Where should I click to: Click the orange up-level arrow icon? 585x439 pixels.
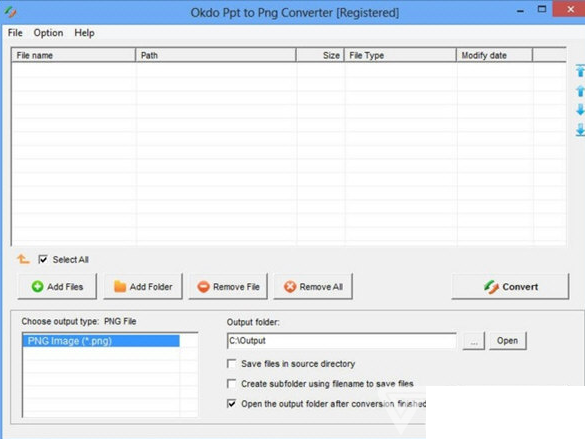point(23,259)
